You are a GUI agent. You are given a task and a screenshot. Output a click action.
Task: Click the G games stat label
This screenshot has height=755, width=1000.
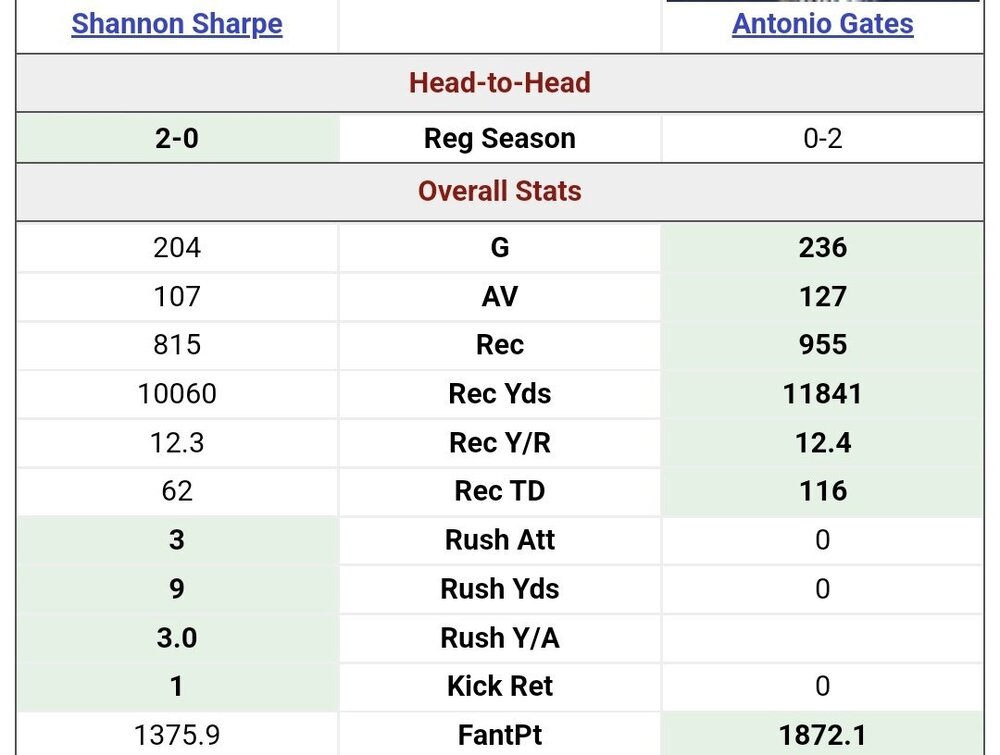coord(499,247)
